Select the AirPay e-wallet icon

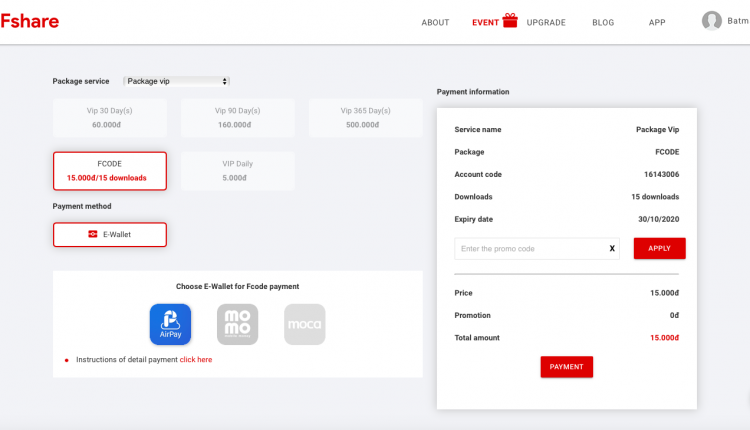tap(170, 324)
